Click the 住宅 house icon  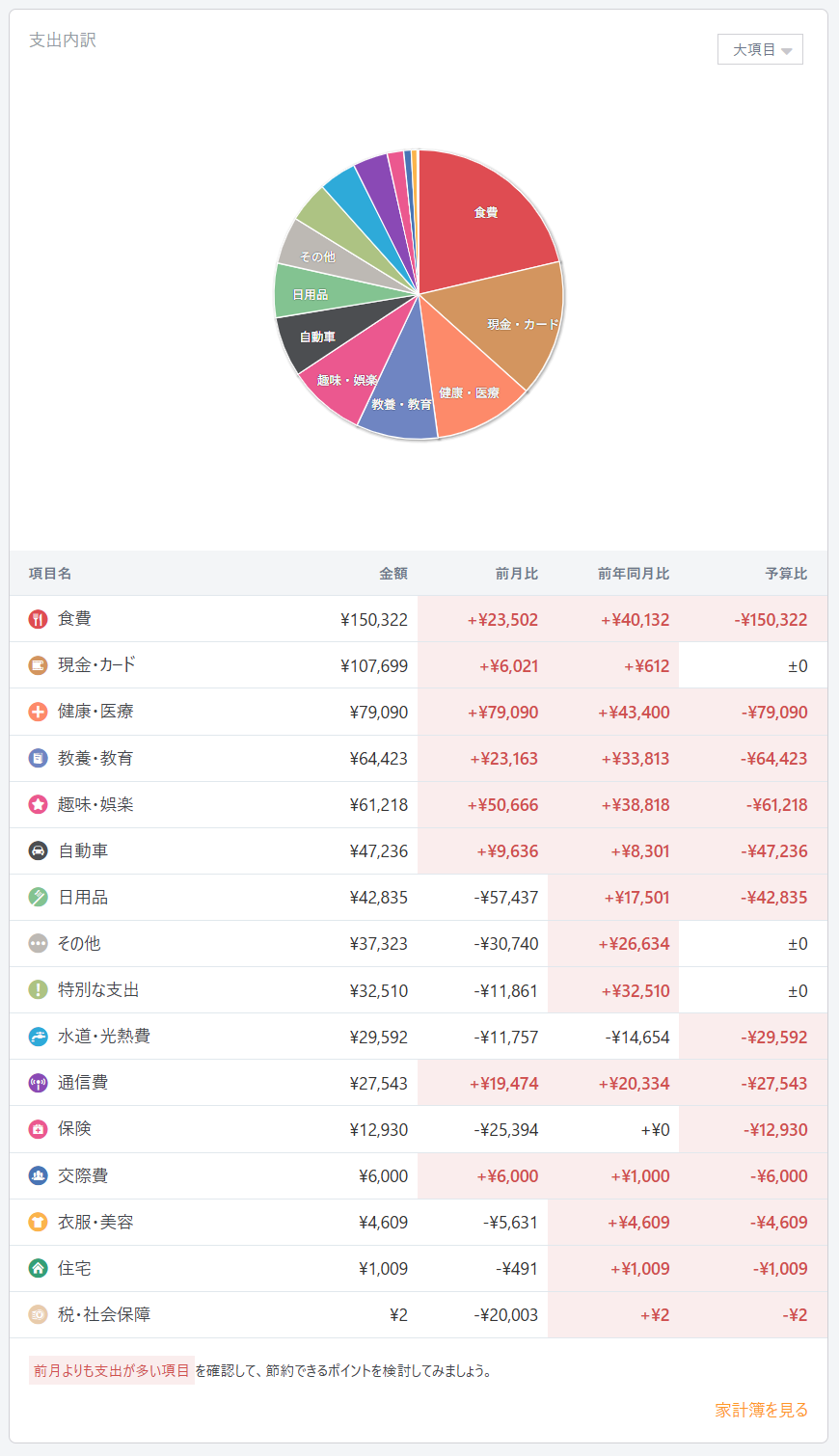click(39, 1268)
